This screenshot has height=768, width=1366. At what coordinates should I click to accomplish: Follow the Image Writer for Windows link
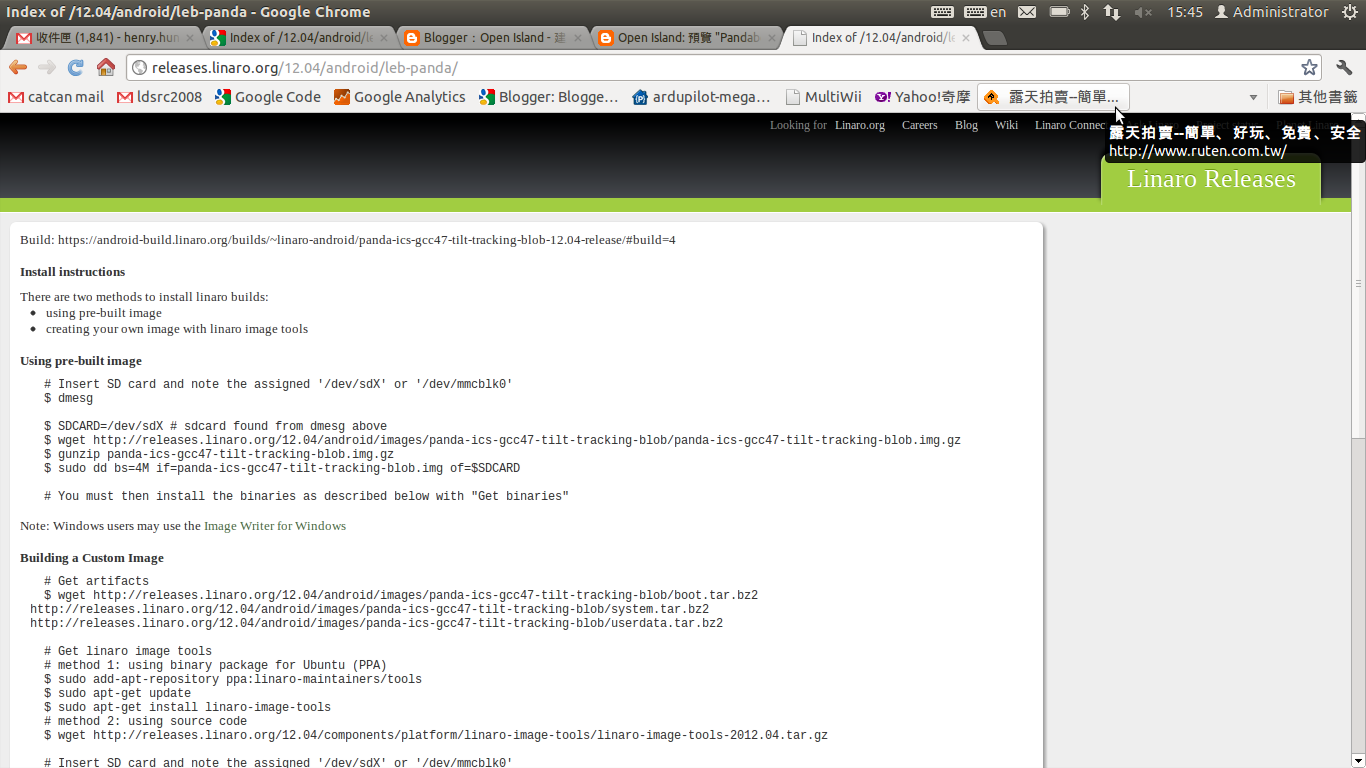(x=275, y=526)
